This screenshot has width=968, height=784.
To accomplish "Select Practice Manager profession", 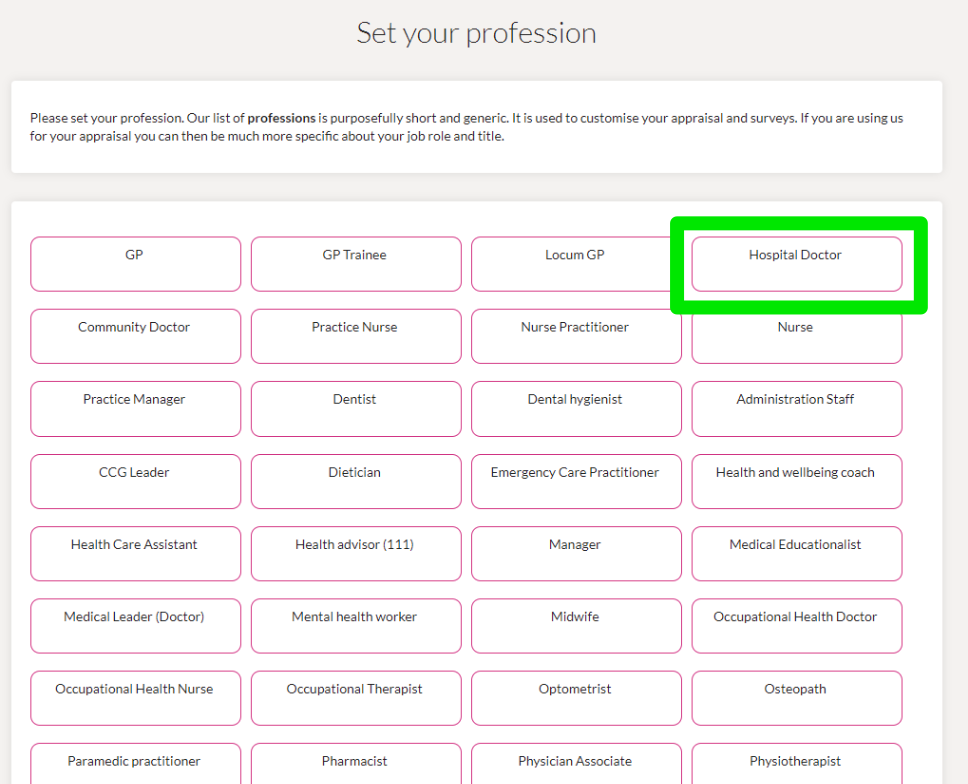I will tap(135, 409).
